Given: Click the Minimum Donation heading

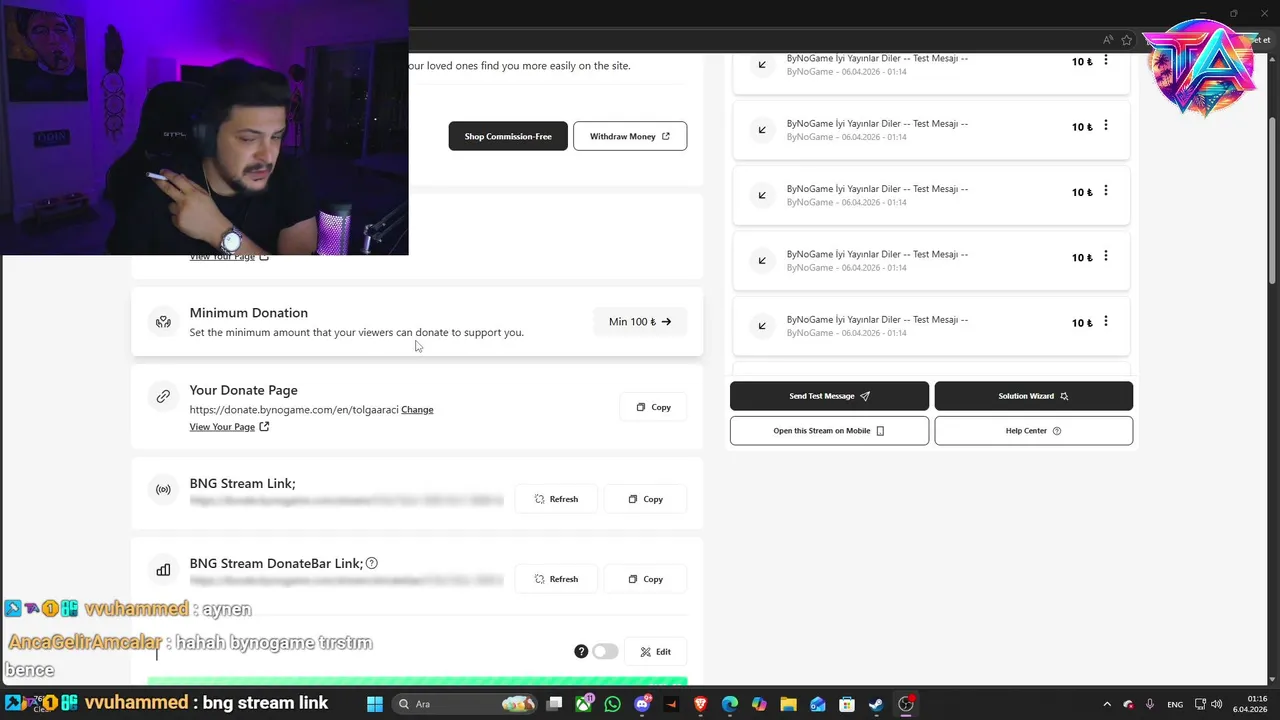Looking at the screenshot, I should click(249, 313).
